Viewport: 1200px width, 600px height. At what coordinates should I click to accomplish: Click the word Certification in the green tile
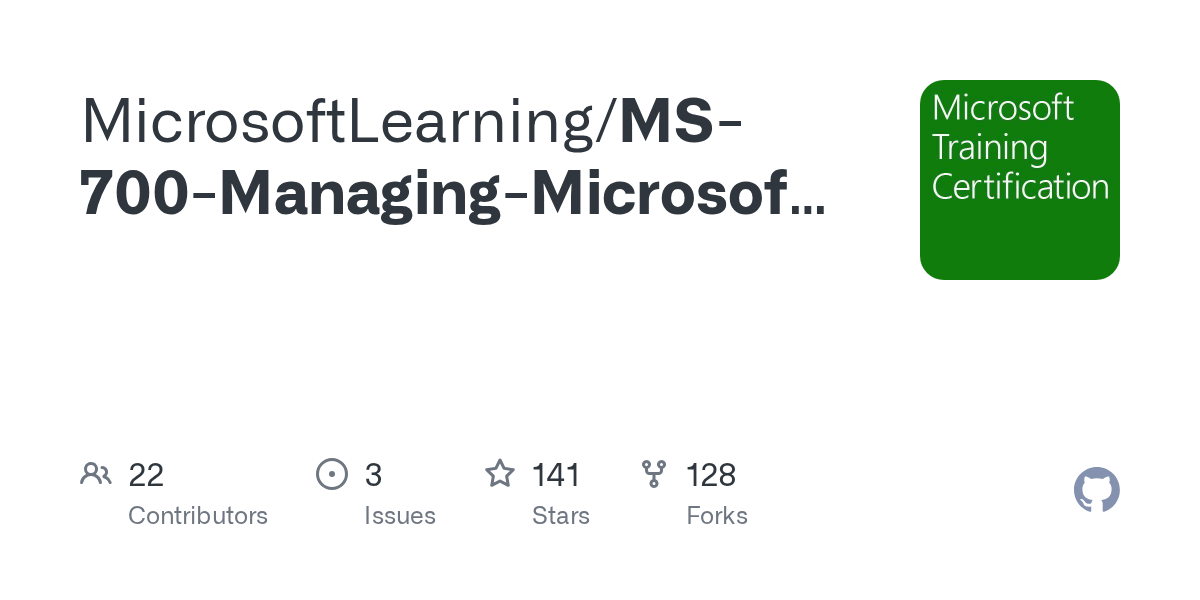(1020, 187)
